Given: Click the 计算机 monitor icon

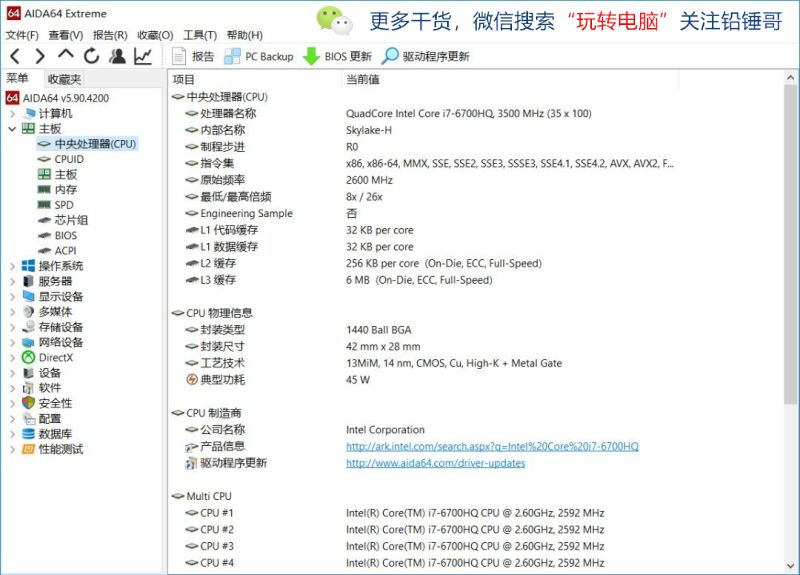Looking at the screenshot, I should tap(29, 113).
